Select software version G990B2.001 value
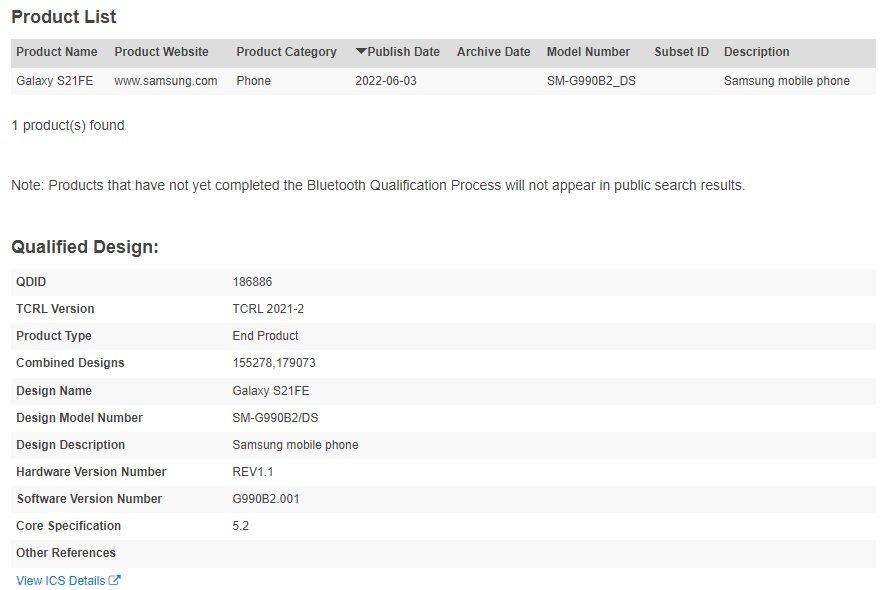This screenshot has width=885, height=590. coord(266,499)
